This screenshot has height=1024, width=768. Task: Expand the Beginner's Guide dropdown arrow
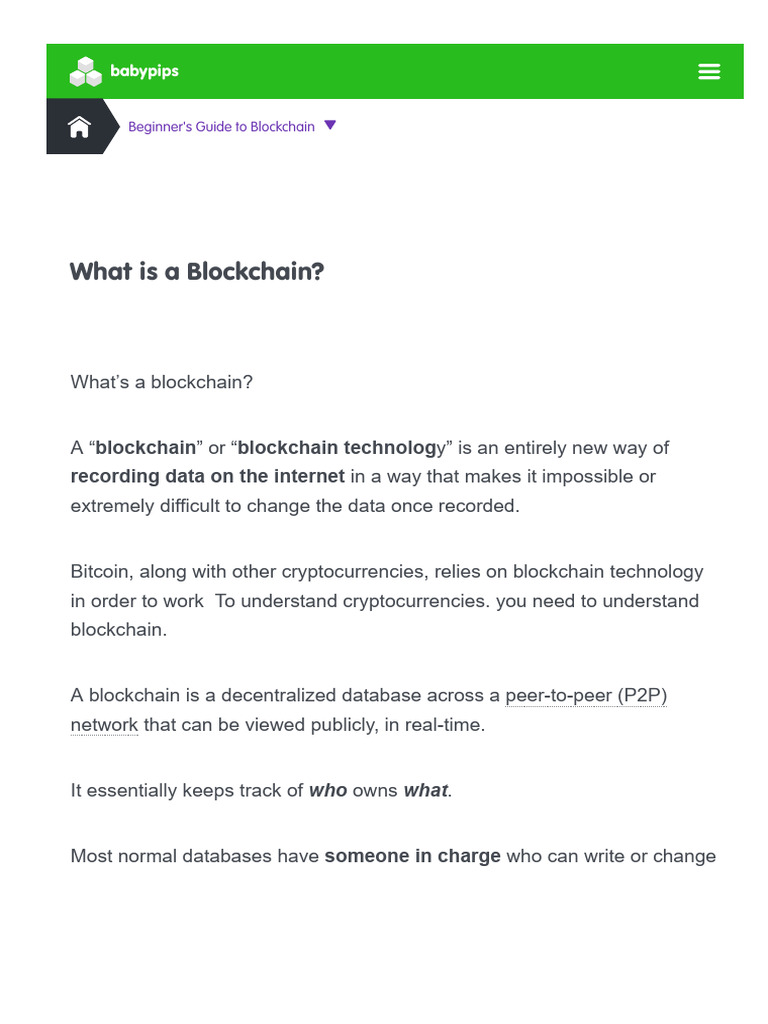(331, 126)
